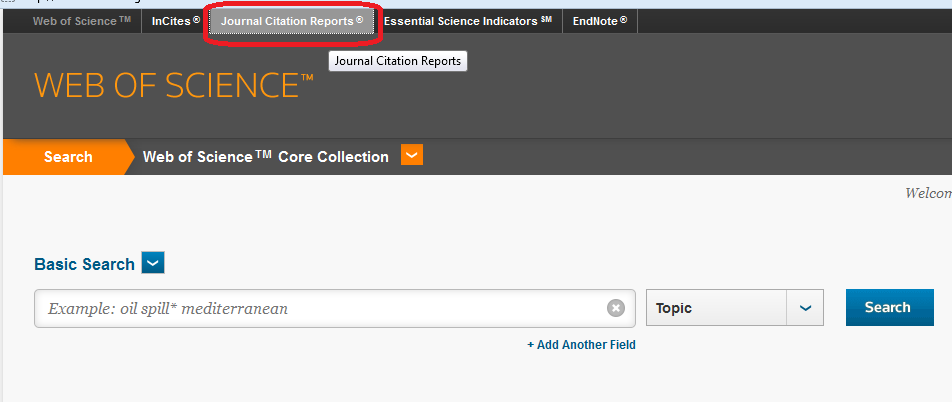Open the Journal Citation Reports tab
The width and height of the screenshot is (952, 402).
tap(292, 21)
